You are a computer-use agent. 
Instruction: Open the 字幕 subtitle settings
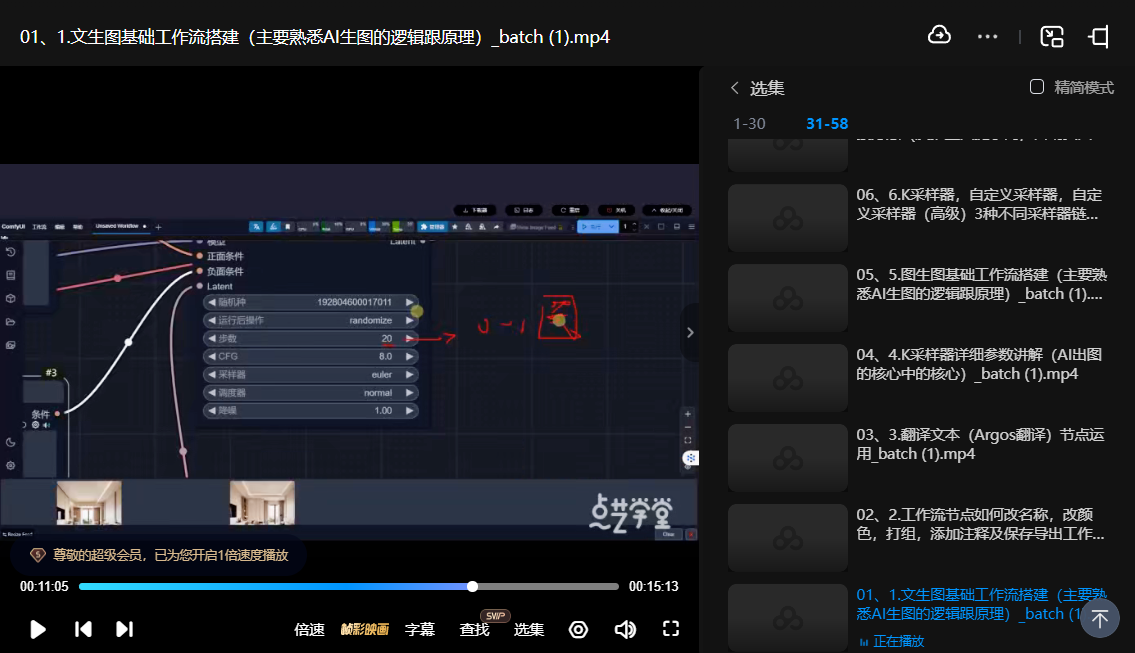[x=420, y=630]
